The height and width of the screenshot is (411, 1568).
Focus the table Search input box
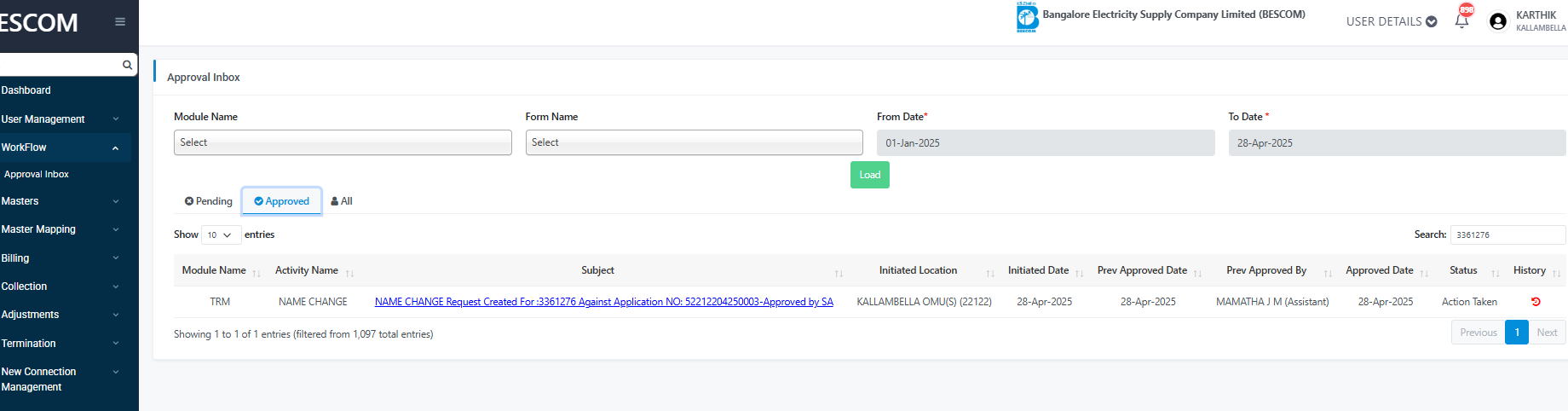(1507, 234)
